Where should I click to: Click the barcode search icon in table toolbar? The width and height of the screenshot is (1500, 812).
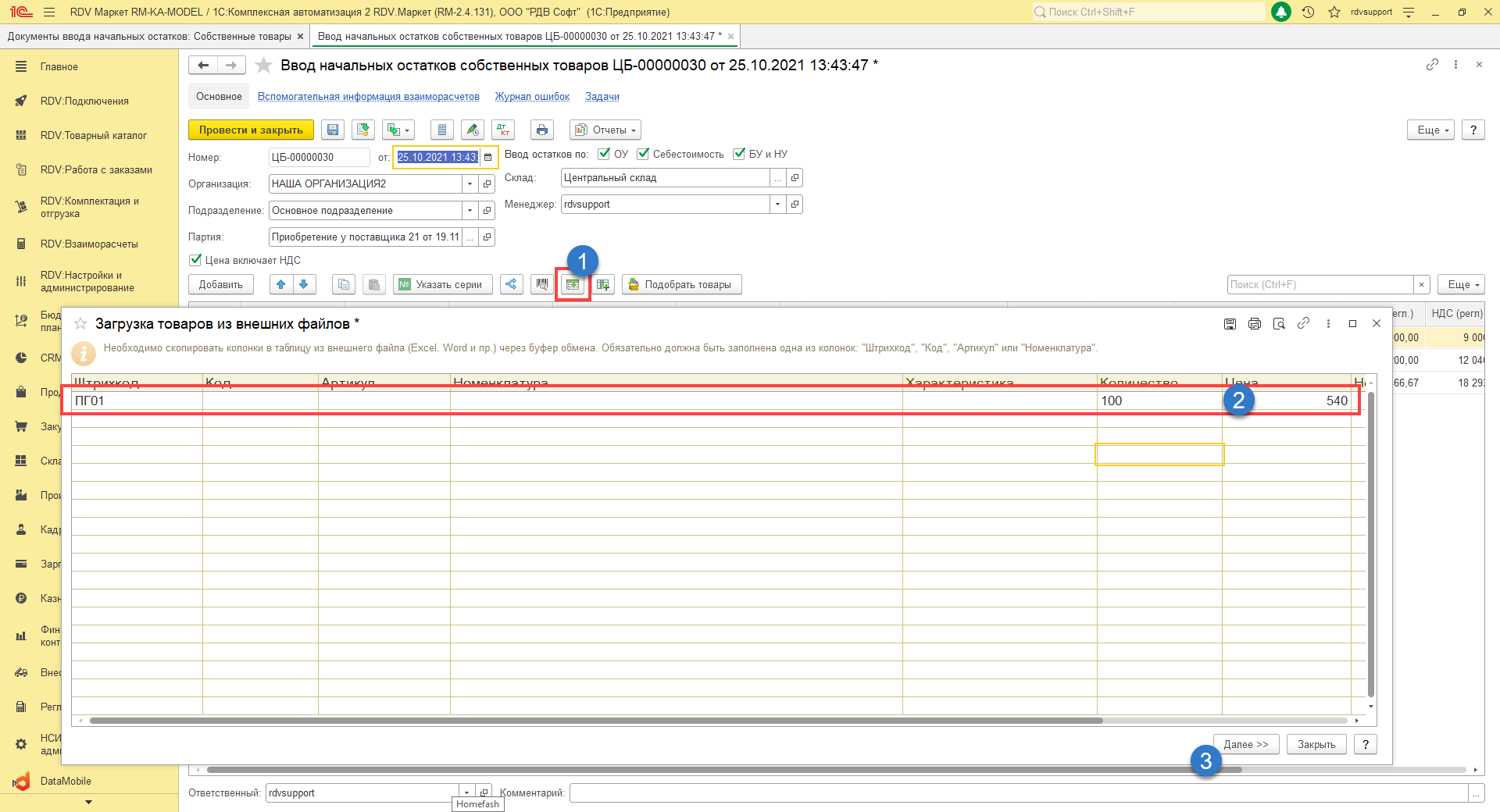point(541,285)
